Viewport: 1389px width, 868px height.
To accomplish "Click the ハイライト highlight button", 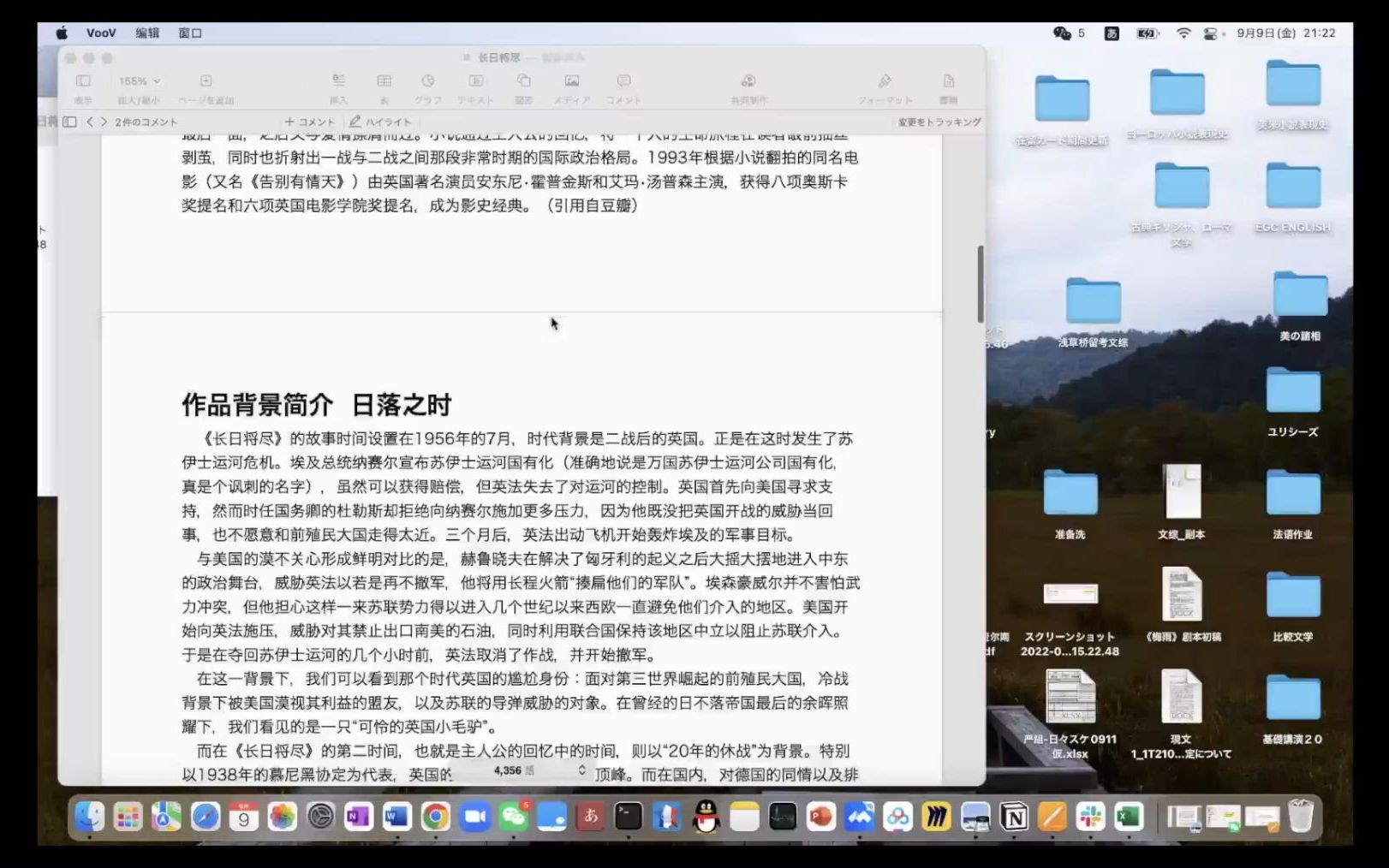I will (380, 122).
